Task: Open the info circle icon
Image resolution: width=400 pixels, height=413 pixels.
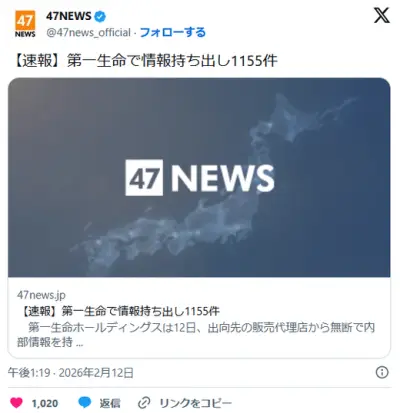Action: pyautogui.click(x=382, y=372)
